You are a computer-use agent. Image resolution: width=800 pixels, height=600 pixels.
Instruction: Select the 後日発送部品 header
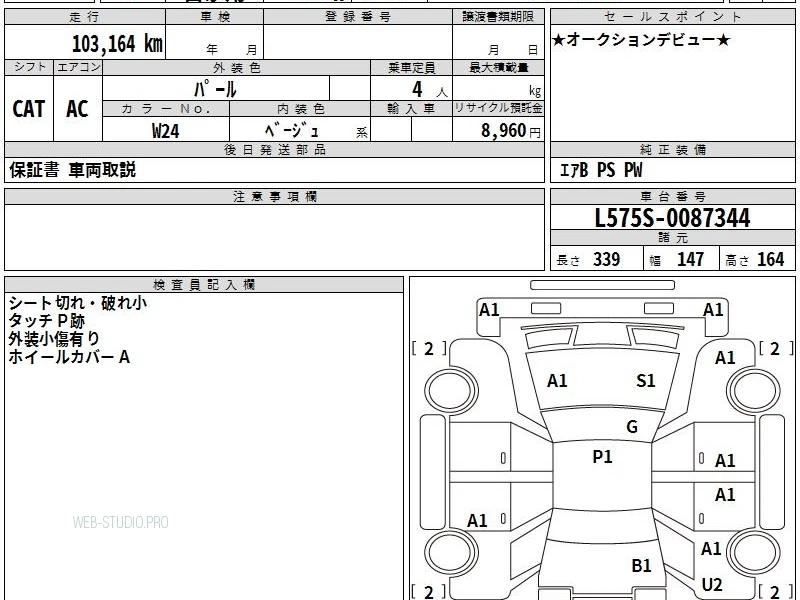[x=274, y=150]
